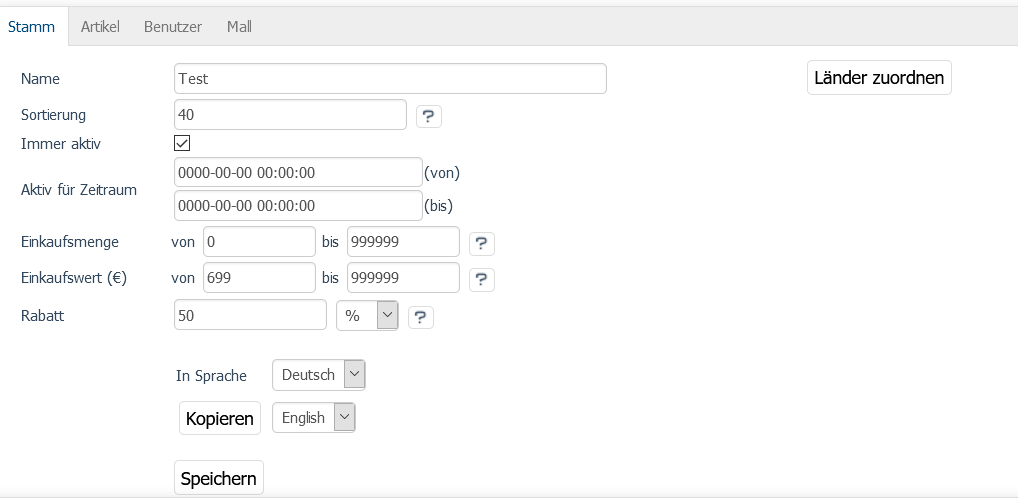Screen dimensions: 1018x503
Task: Click the Einkaufswert von field showing 699
Action: [x=259, y=278]
